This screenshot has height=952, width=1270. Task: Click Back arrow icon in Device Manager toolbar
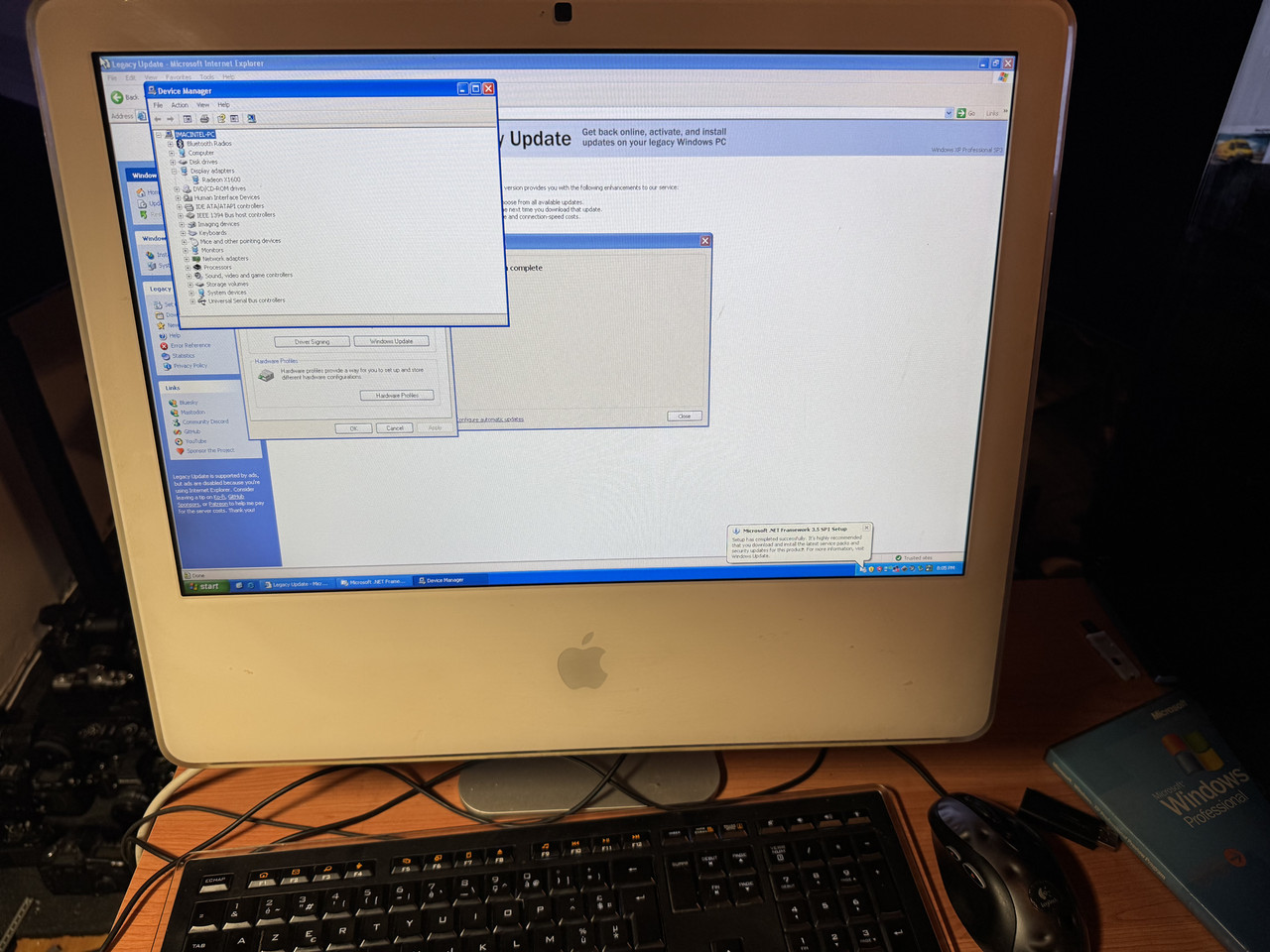158,119
